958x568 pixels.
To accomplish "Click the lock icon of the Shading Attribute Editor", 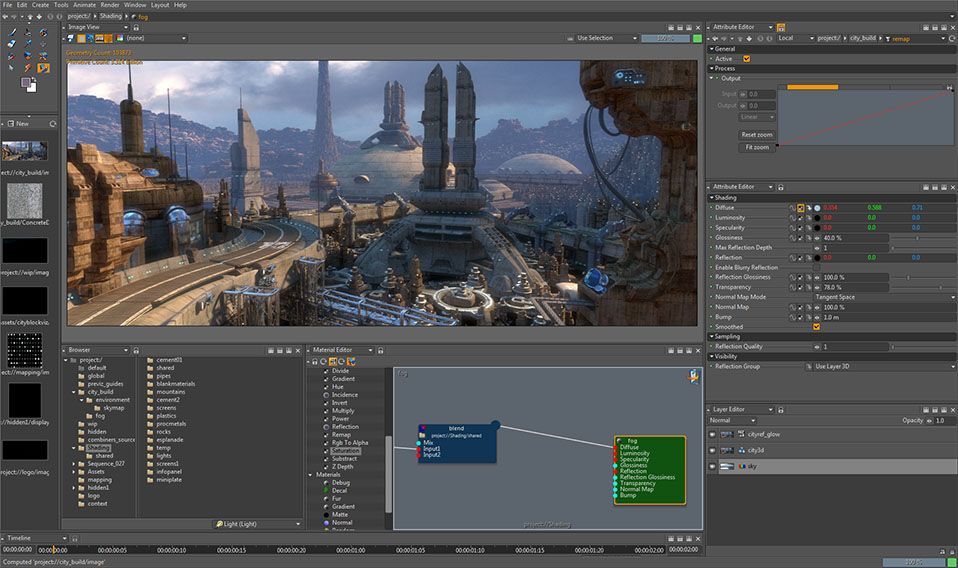I will tap(779, 187).
